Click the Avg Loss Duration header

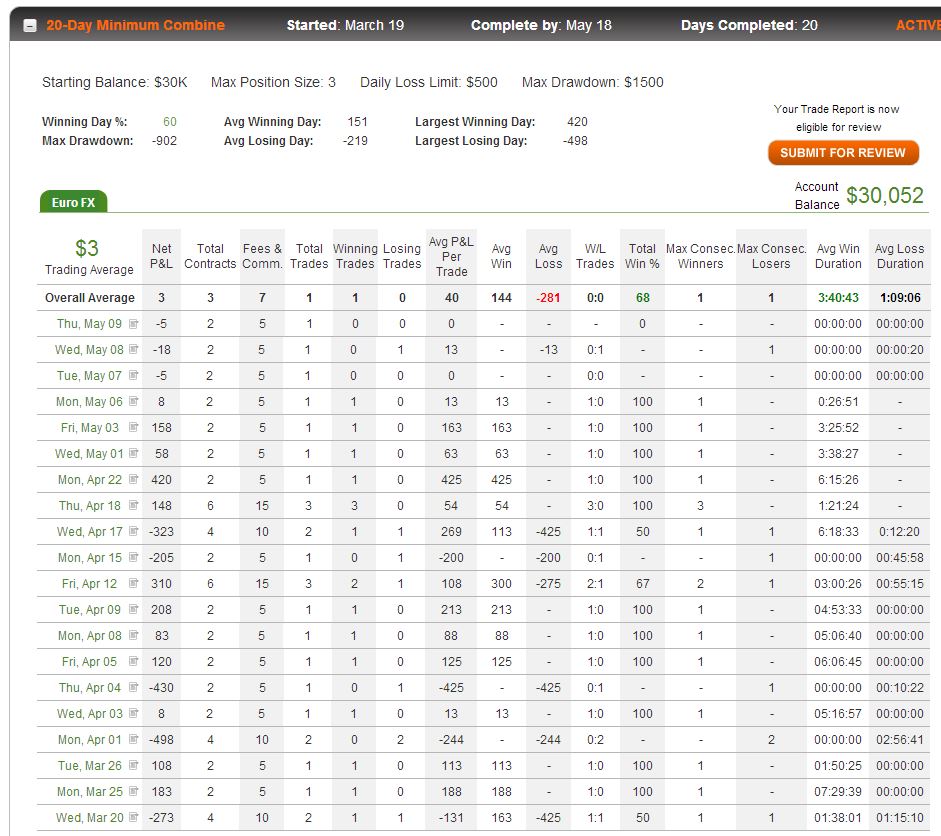tap(900, 256)
